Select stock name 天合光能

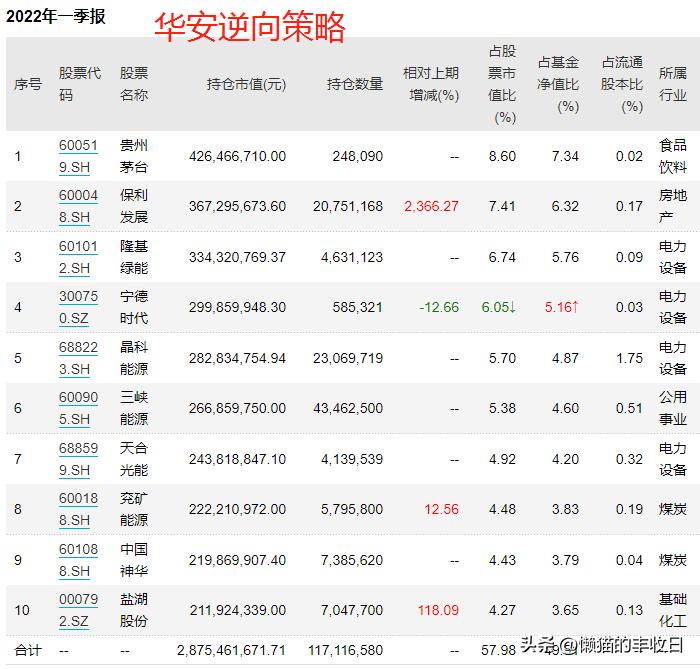[133, 459]
